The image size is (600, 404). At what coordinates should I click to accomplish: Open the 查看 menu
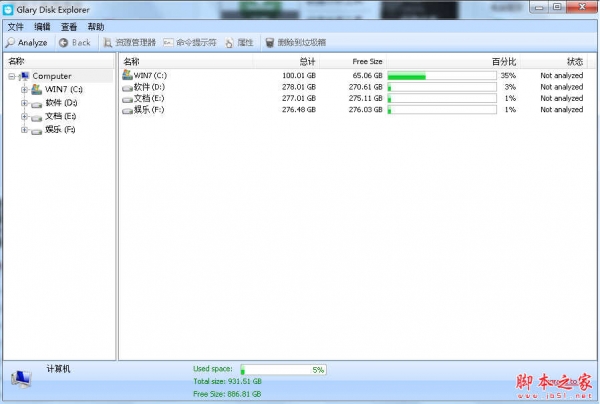tap(69, 27)
